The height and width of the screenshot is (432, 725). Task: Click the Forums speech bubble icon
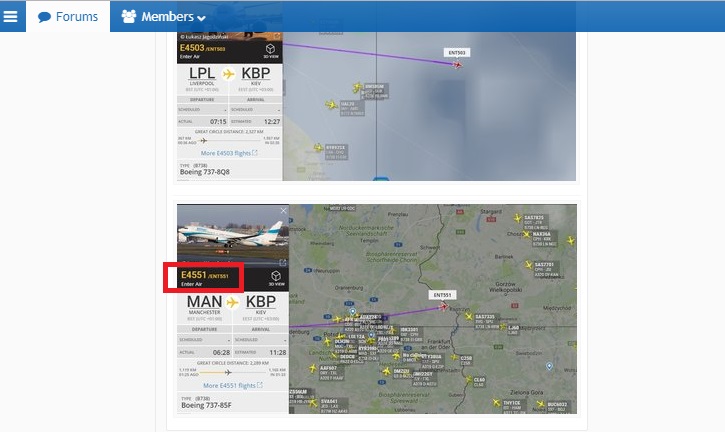coord(44,17)
